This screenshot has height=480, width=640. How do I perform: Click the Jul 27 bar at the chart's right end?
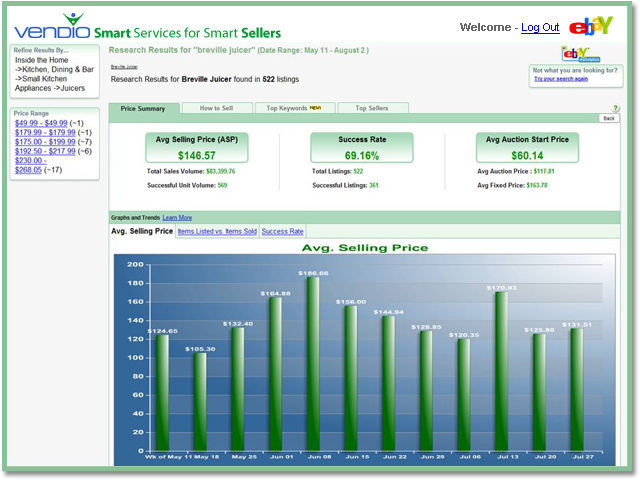click(577, 389)
